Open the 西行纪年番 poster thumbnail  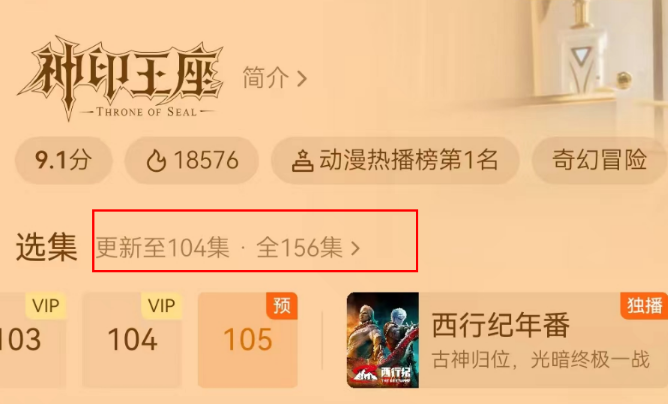tap(383, 340)
